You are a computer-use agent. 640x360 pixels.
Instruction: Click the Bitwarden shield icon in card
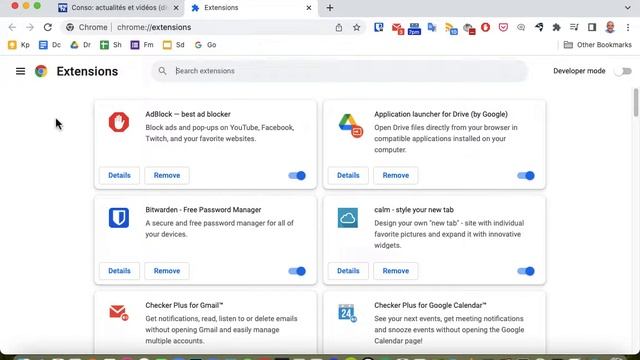pos(119,218)
